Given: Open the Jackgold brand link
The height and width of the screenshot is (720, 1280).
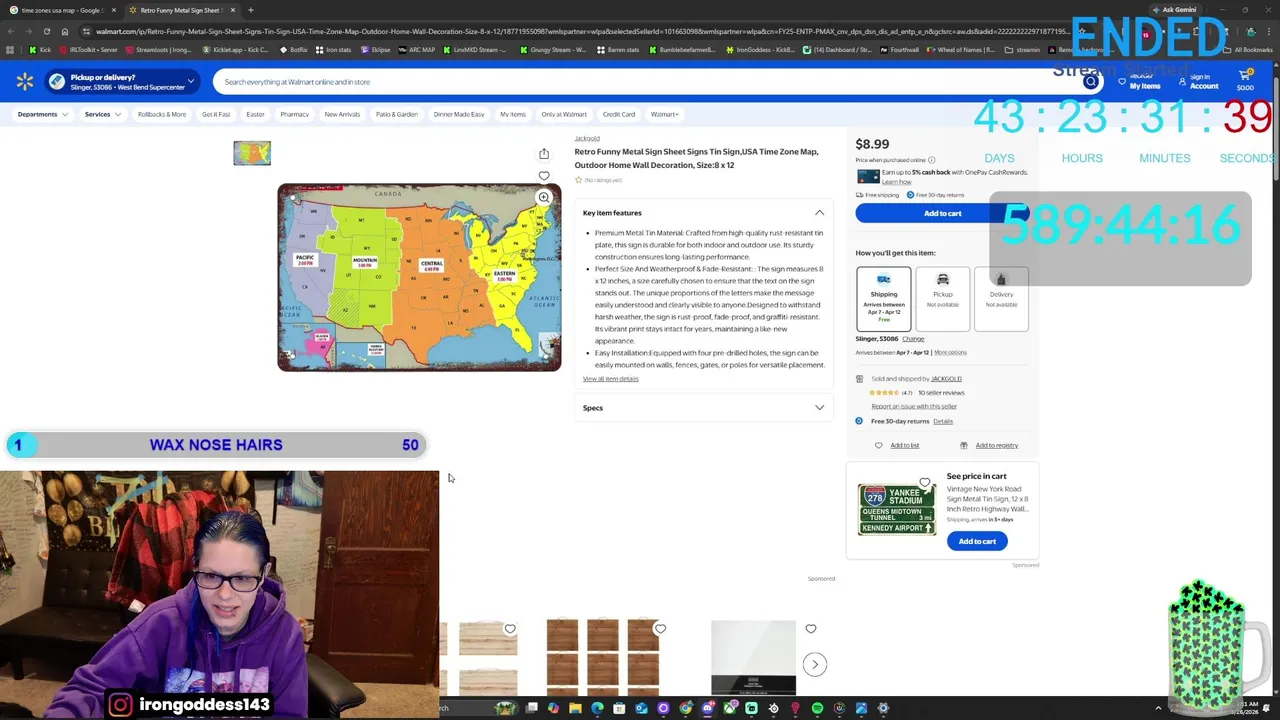Looking at the screenshot, I should 587,138.
